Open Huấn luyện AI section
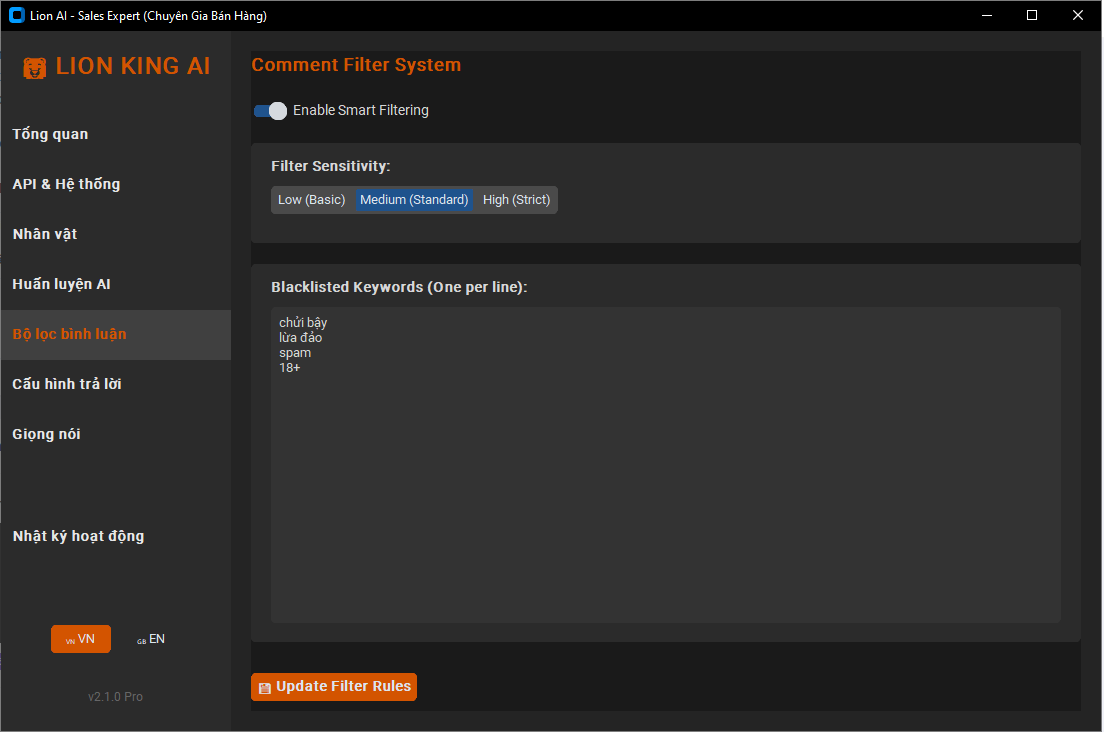 62,284
